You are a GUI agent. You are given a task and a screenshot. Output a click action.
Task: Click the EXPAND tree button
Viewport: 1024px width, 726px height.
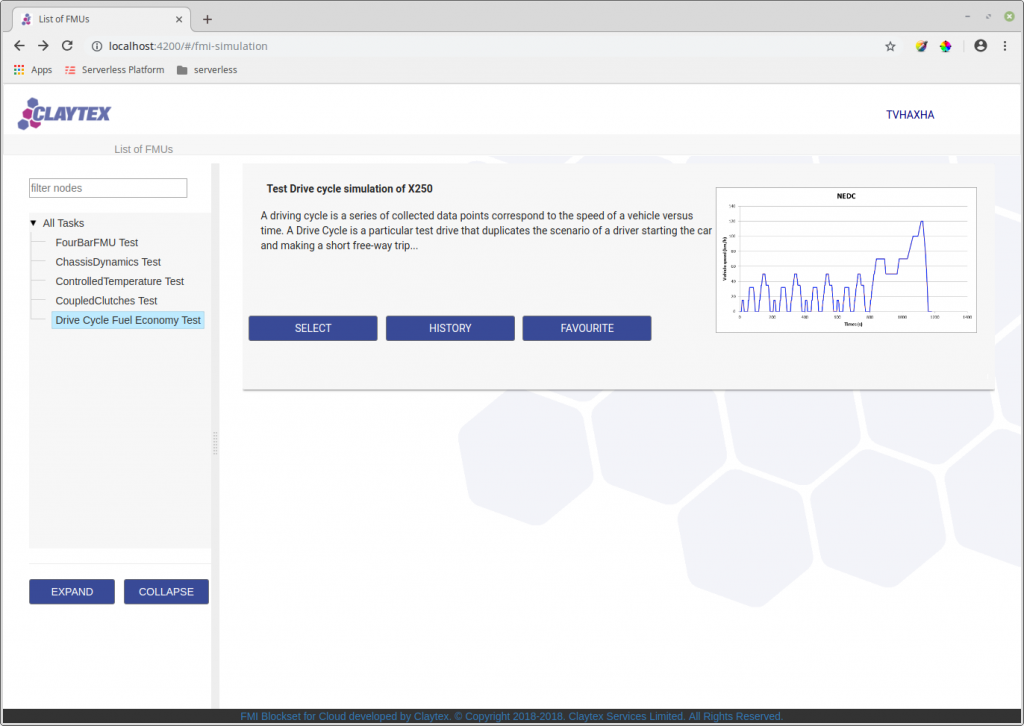[x=72, y=592]
